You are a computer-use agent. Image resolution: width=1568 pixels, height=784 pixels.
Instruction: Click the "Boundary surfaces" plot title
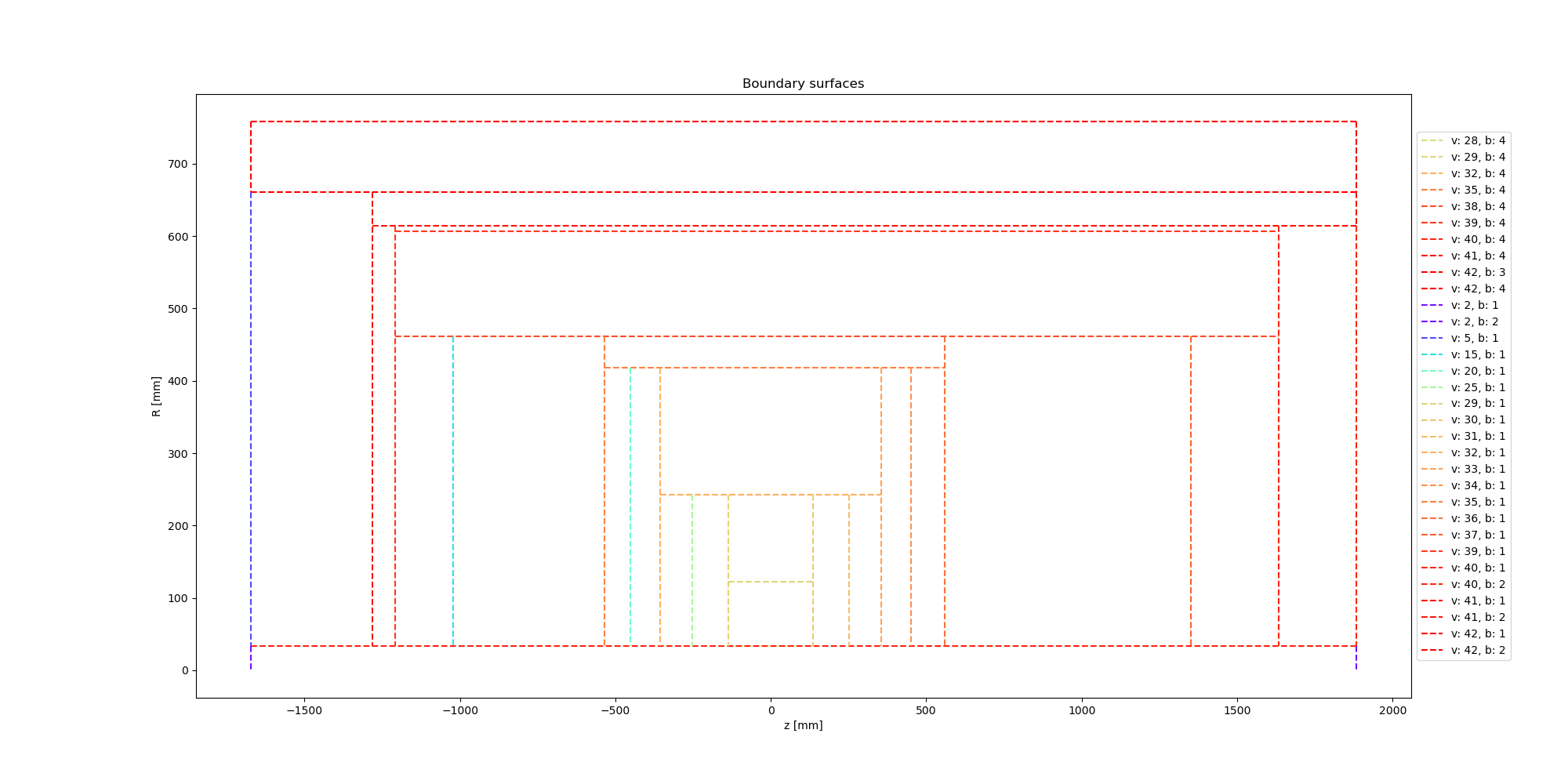click(803, 84)
